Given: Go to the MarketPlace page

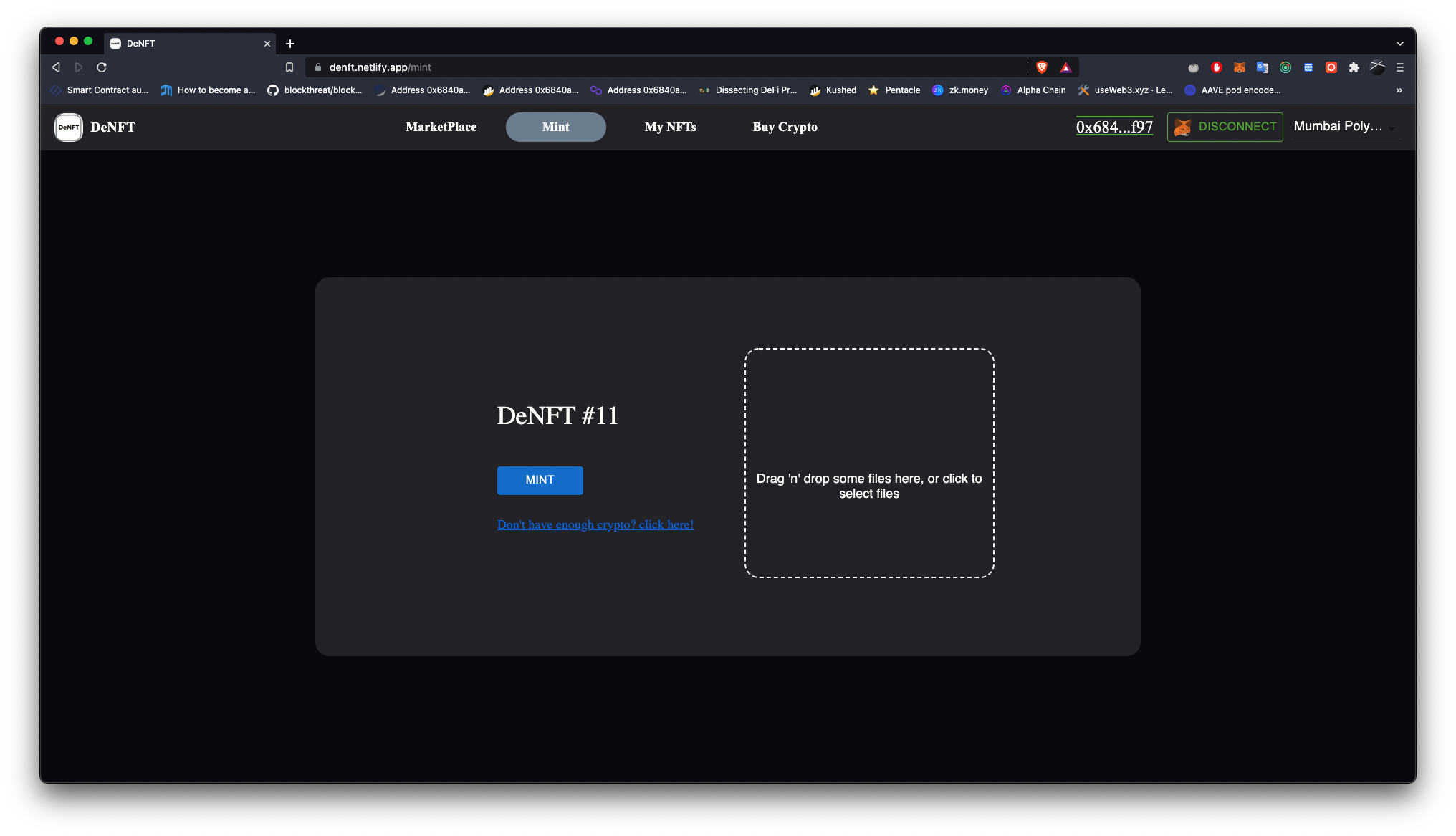Looking at the screenshot, I should pos(441,128).
